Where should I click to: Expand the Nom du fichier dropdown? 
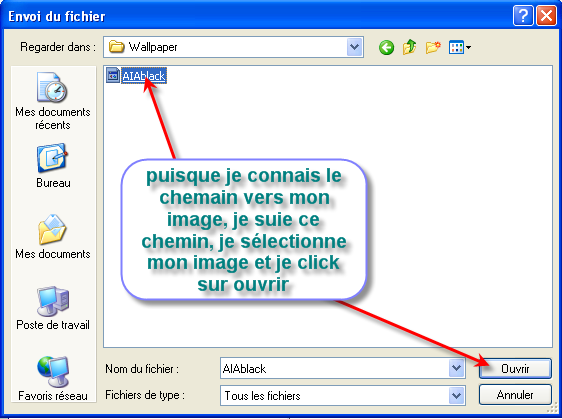tap(456, 368)
